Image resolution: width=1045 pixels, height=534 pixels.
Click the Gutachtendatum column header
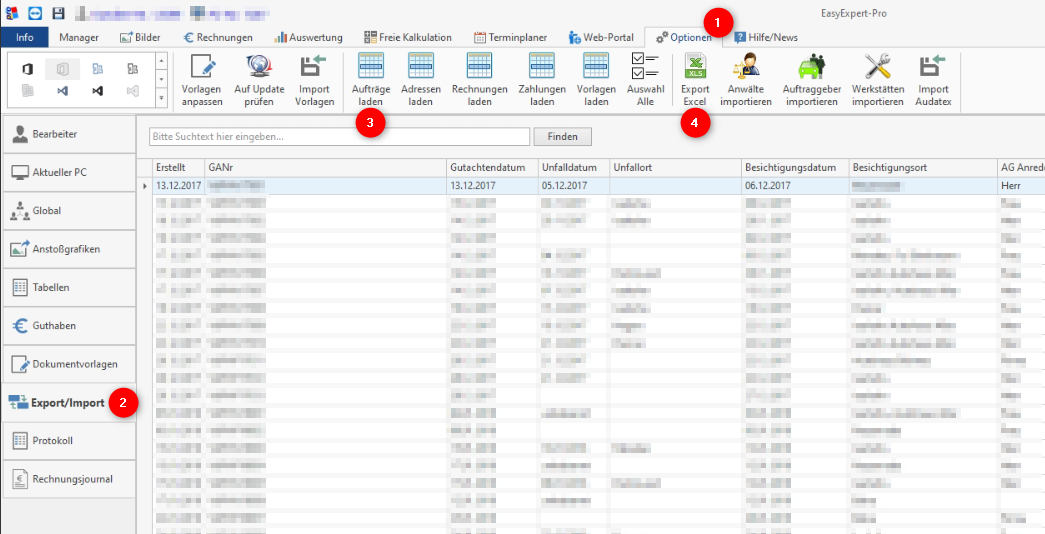(x=493, y=167)
